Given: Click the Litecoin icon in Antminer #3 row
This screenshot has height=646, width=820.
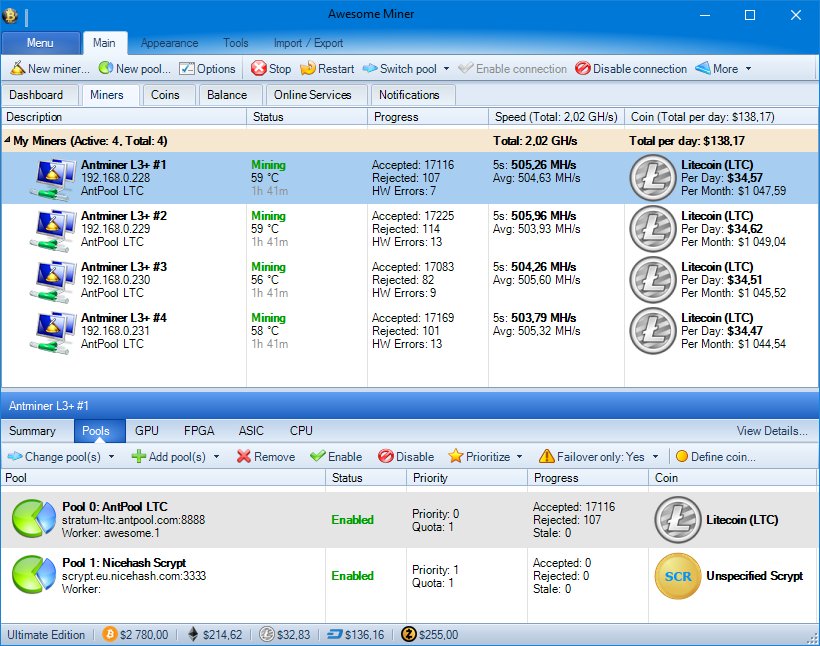Looking at the screenshot, I should pos(653,280).
